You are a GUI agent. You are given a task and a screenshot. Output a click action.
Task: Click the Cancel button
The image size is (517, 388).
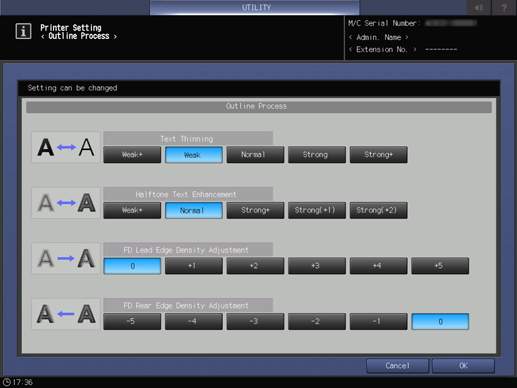tap(397, 366)
